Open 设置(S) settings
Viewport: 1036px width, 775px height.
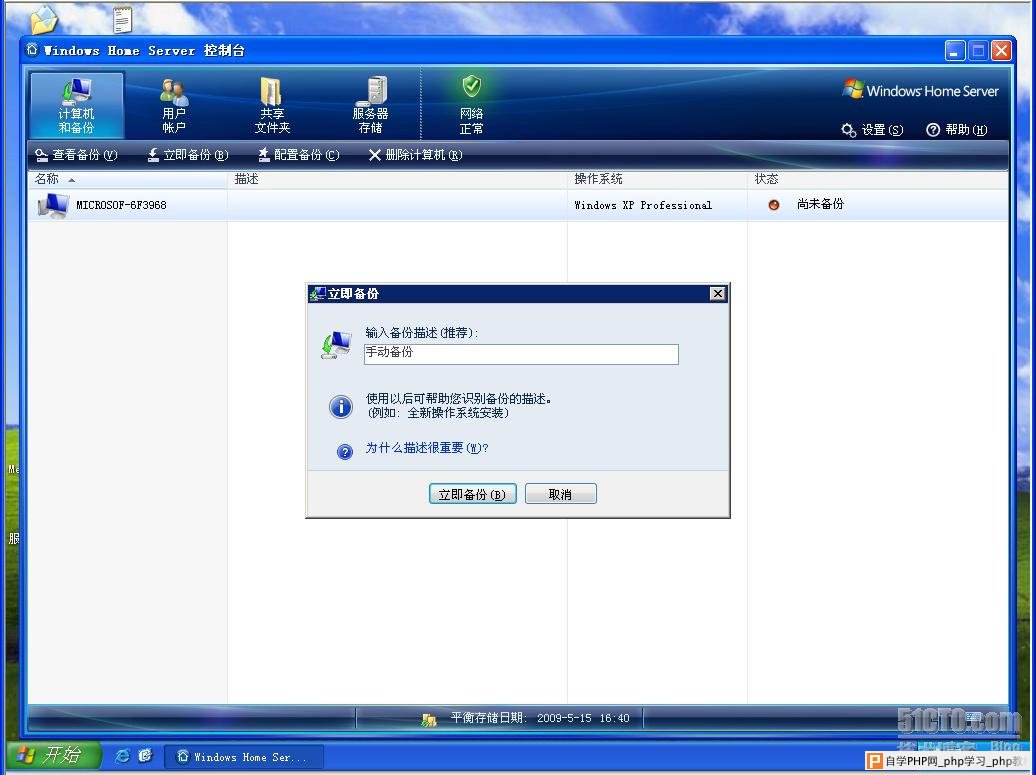(871, 130)
